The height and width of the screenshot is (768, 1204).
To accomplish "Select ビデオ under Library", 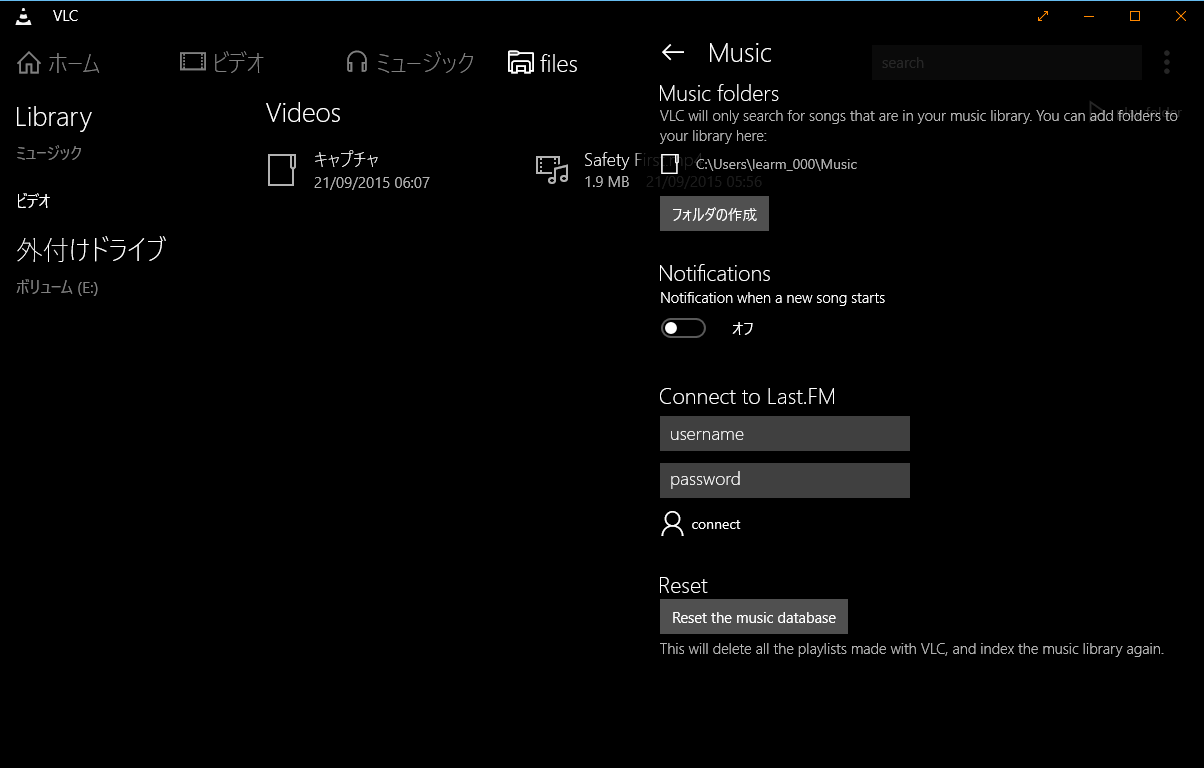I will pos(33,201).
